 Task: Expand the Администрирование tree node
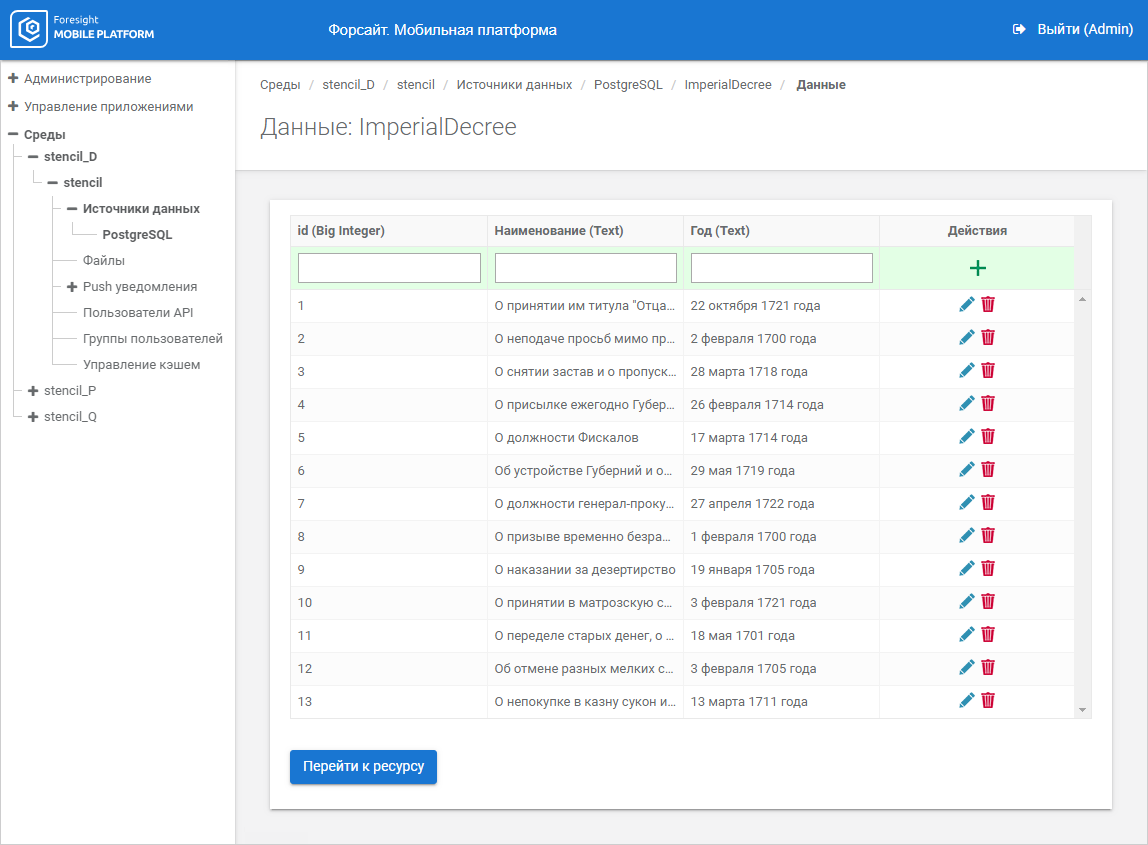[x=13, y=78]
